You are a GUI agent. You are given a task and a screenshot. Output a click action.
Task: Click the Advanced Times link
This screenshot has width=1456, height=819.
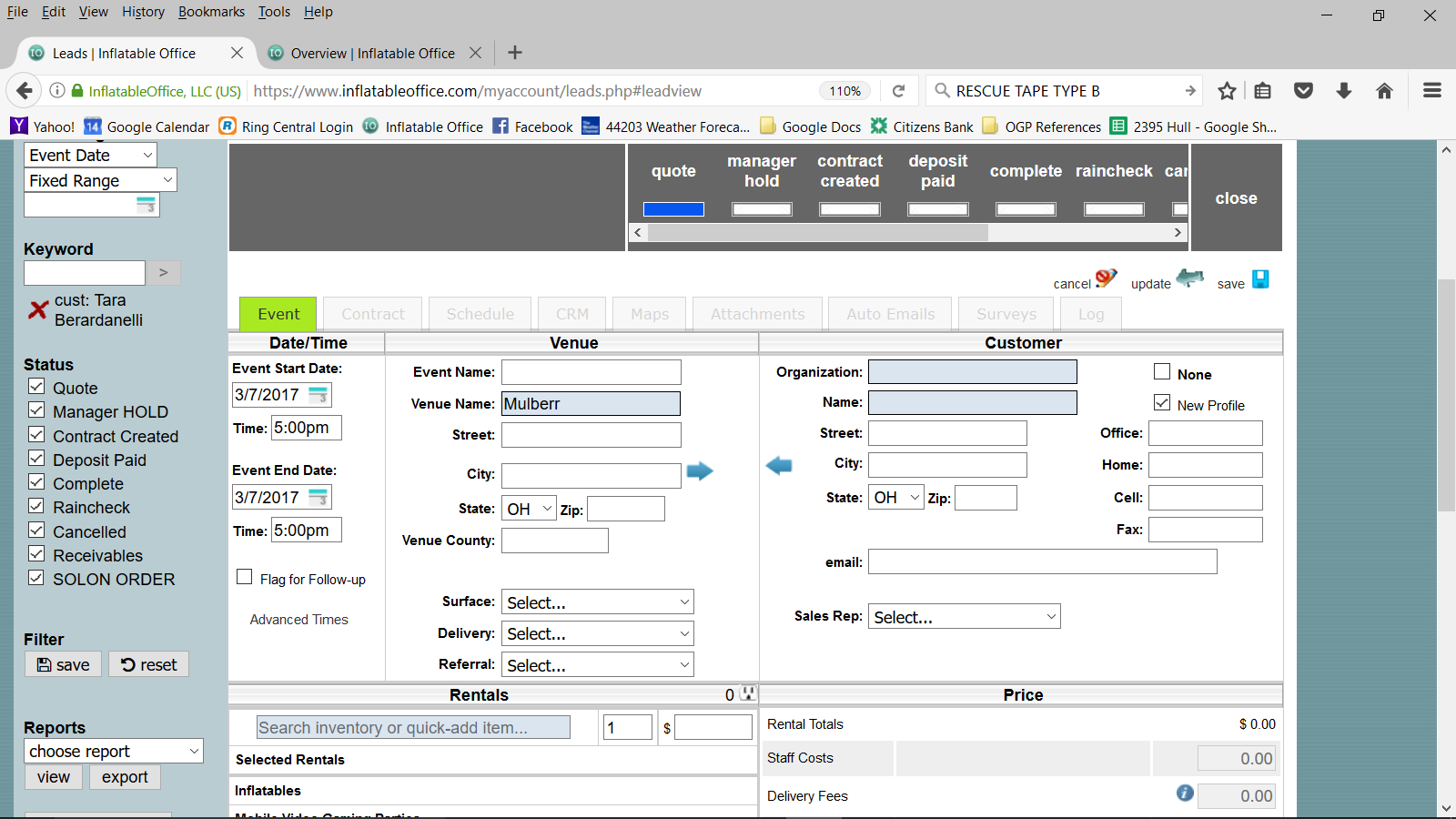pyautogui.click(x=298, y=620)
